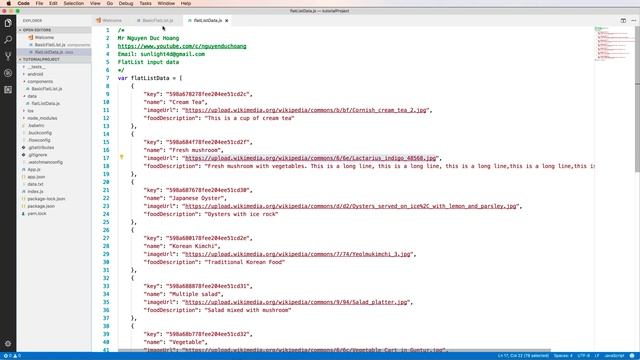Switch to the BasicFlatList.js tab
The height and width of the screenshot is (360, 640).
click(157, 20)
